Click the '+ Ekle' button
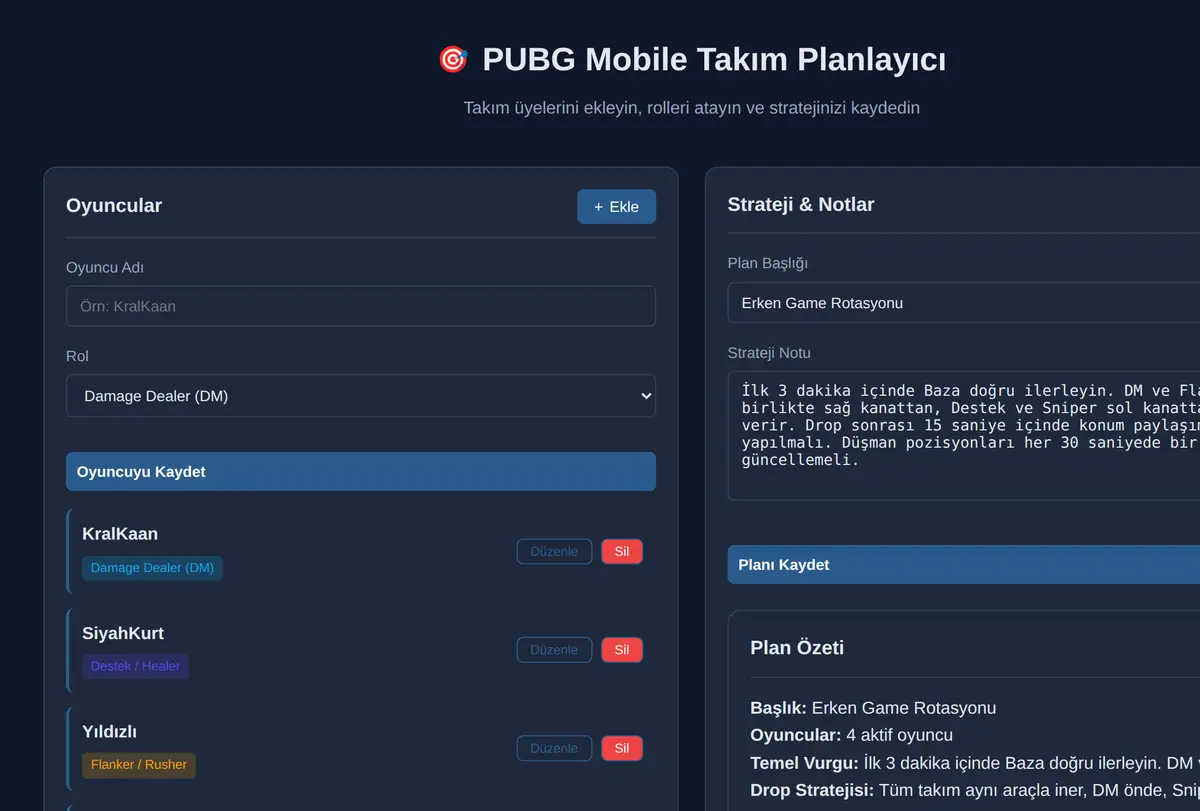This screenshot has width=1200, height=811. pos(616,206)
